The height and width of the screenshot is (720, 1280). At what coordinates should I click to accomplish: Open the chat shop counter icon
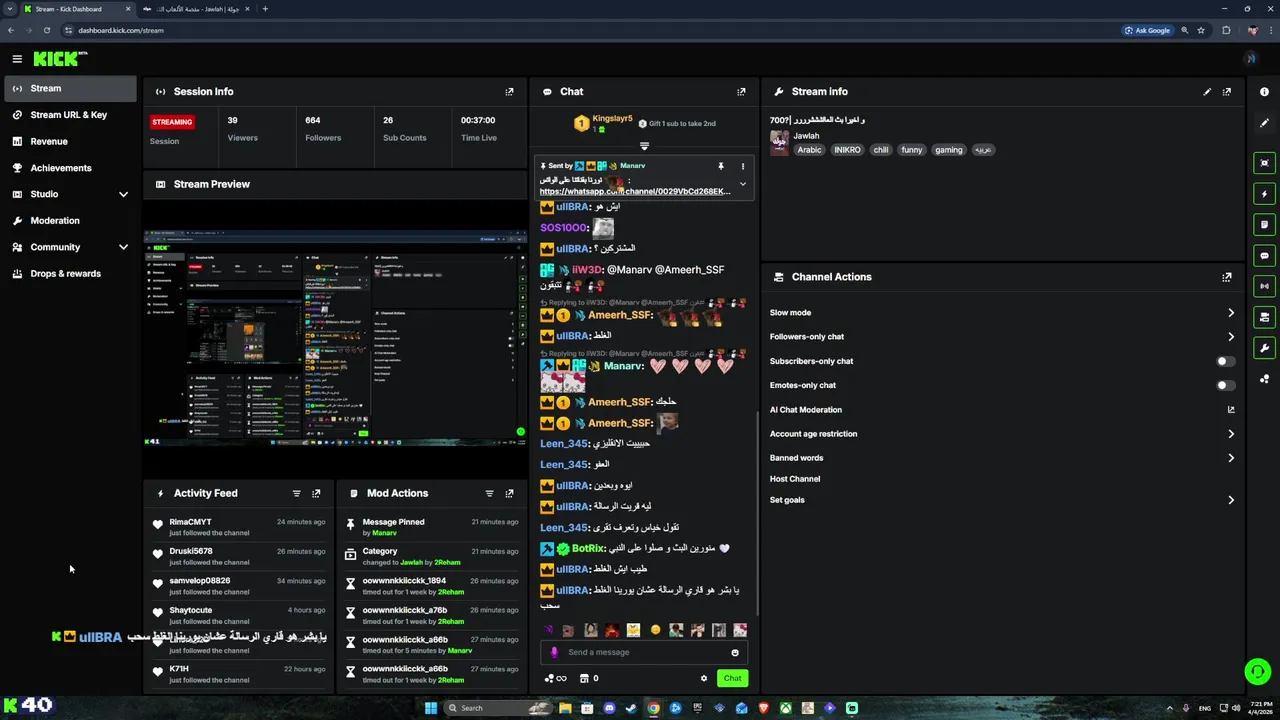pos(589,678)
